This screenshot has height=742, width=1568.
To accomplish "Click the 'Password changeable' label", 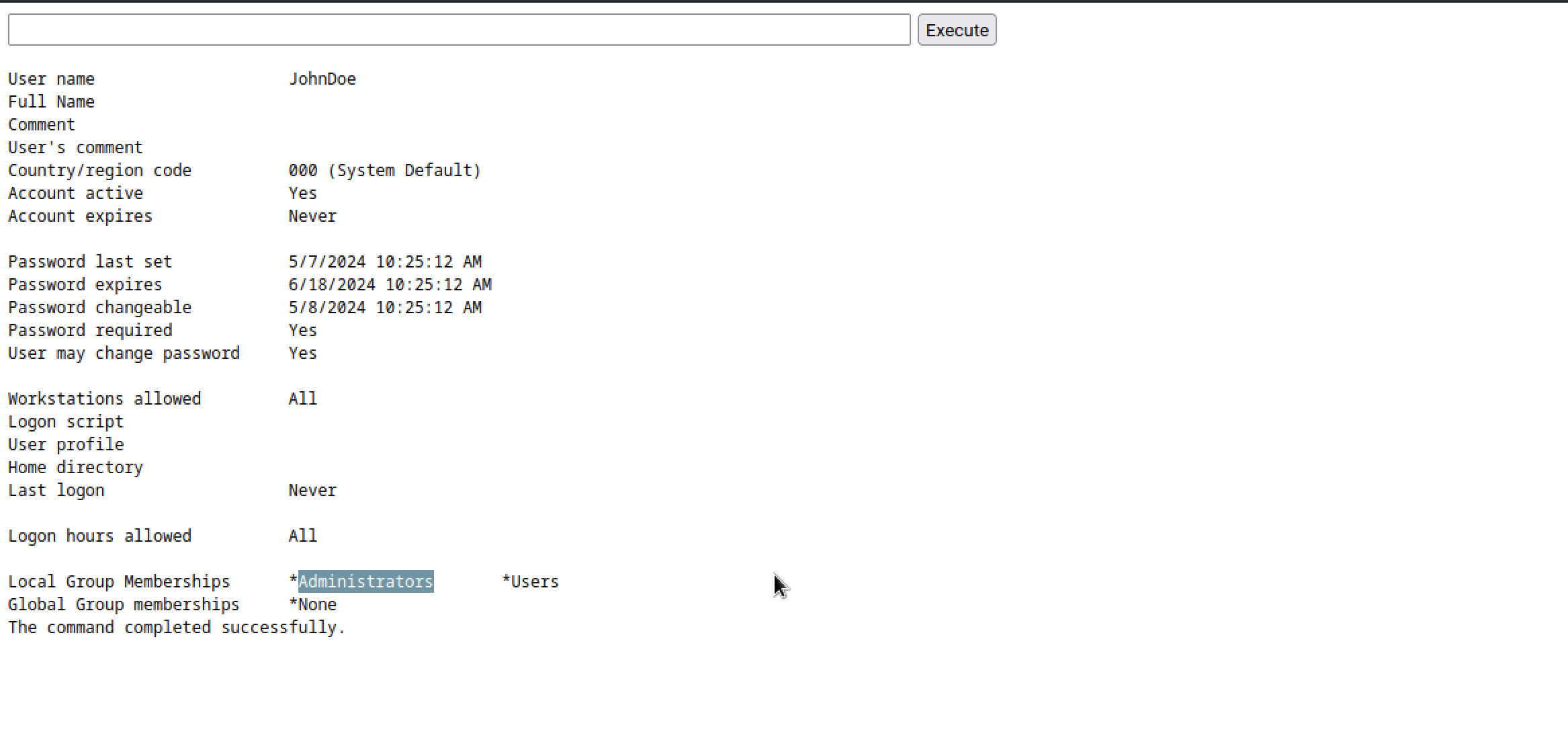I will coord(100,307).
